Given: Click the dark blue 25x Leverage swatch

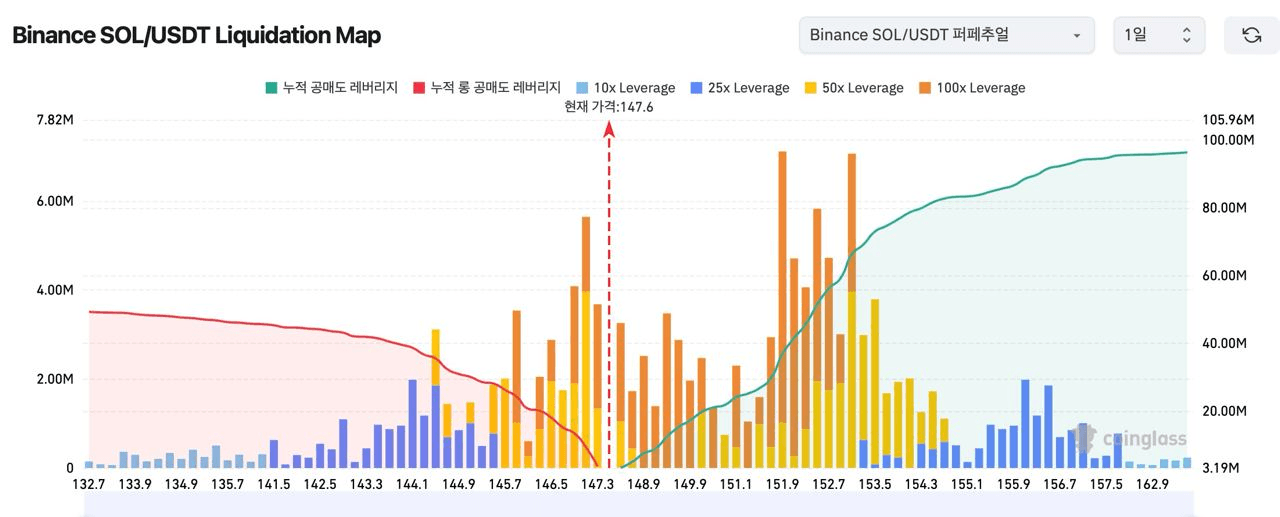Looking at the screenshot, I should pos(698,88).
